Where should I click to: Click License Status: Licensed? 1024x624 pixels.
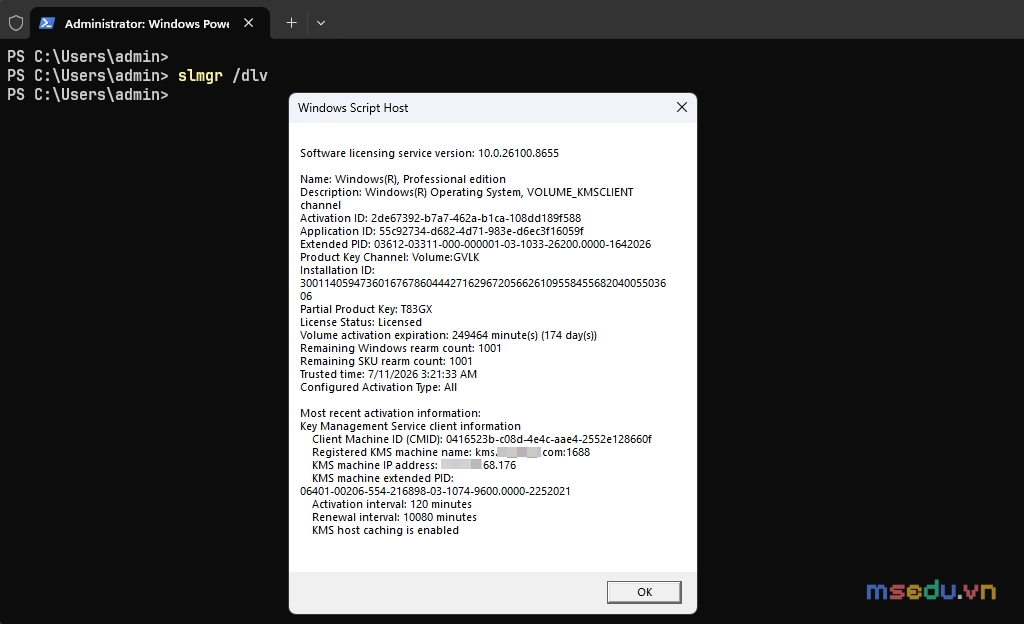360,322
